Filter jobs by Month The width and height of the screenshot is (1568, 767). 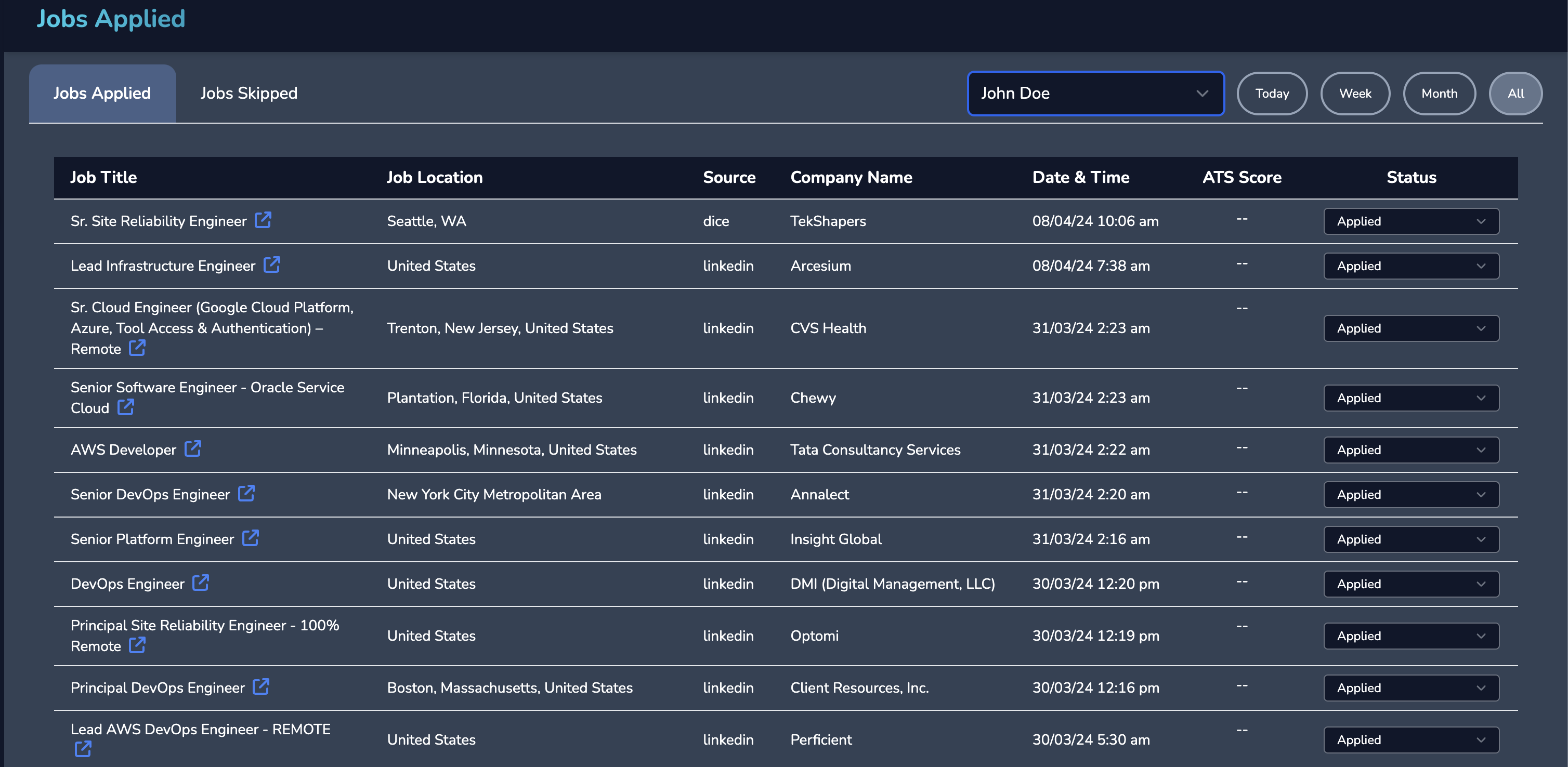pos(1439,93)
